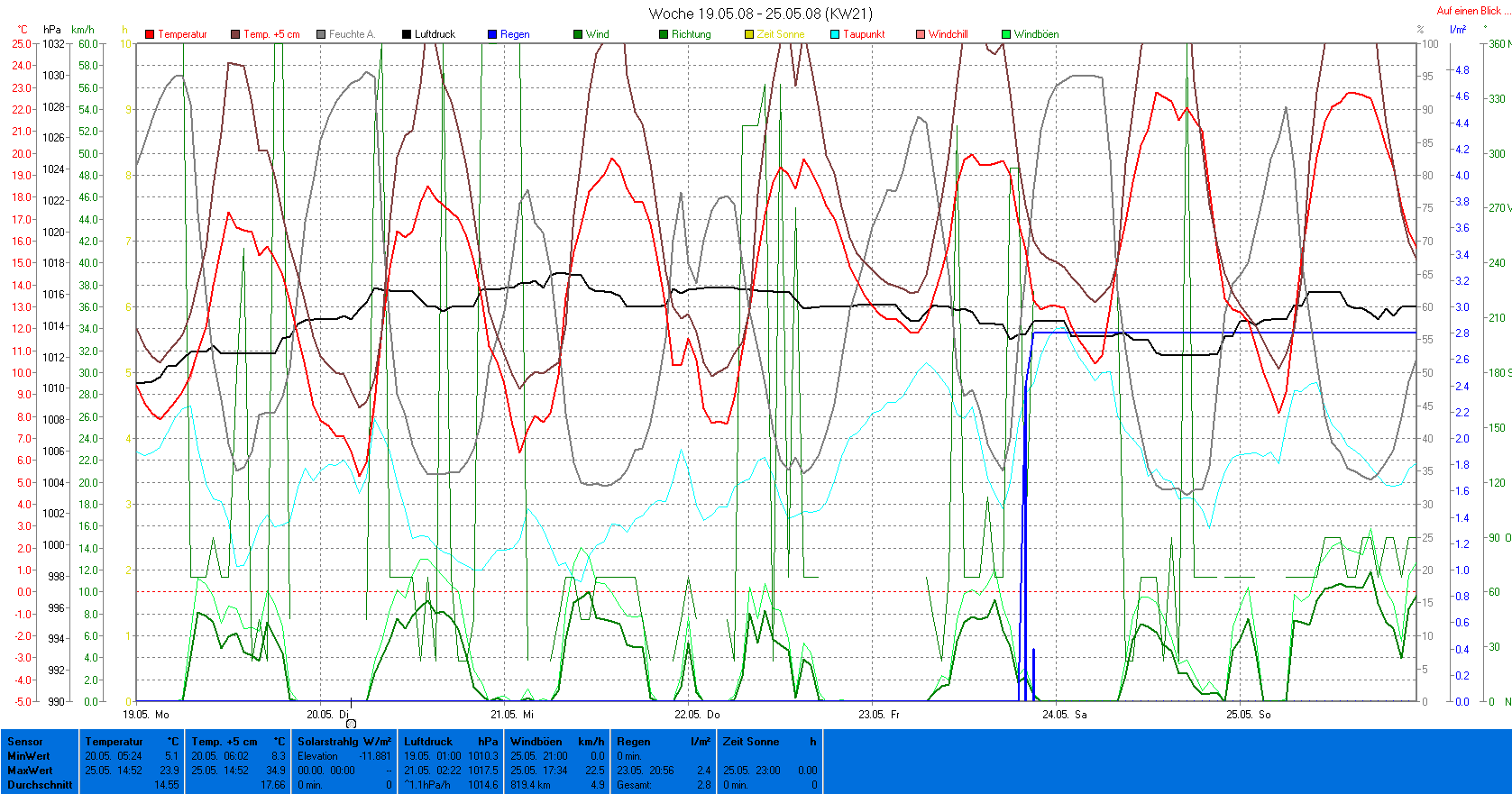Click the brown Temp. +5 cm legend square
The width and height of the screenshot is (1512, 794).
point(235,34)
